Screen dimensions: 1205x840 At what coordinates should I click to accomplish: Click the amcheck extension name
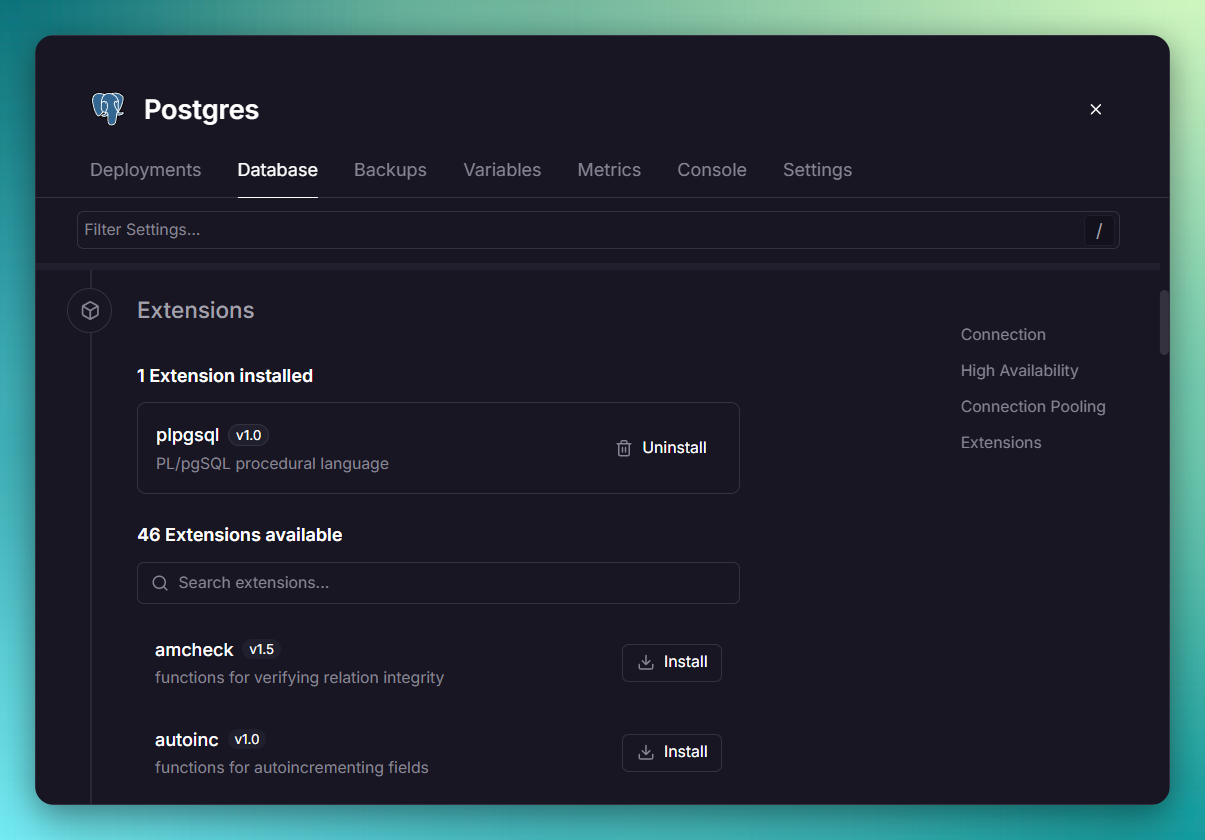194,650
